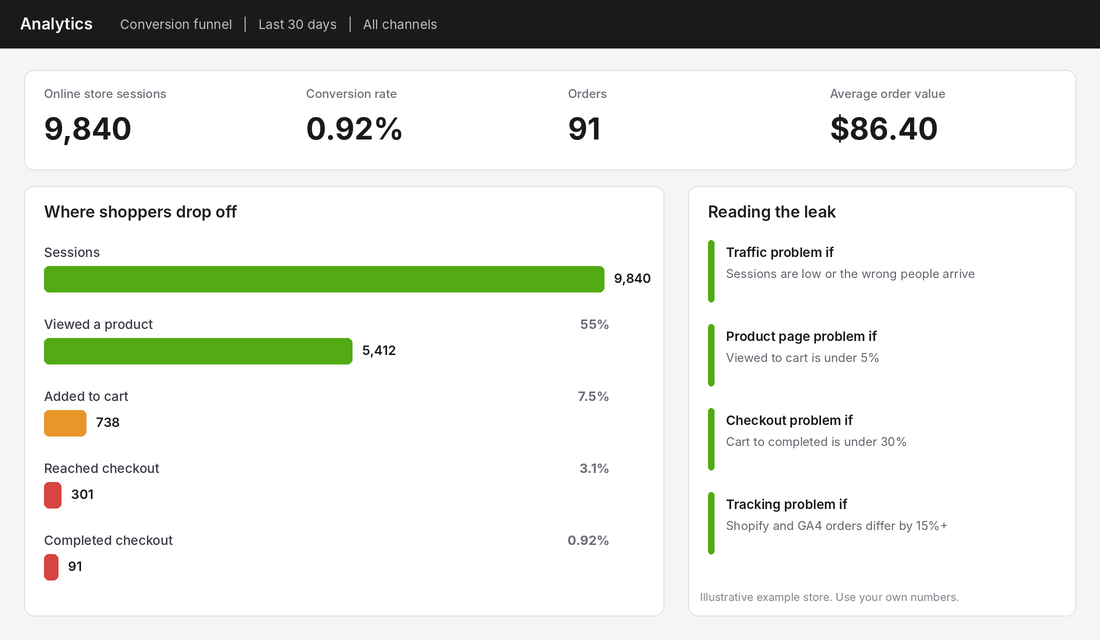Screen dimensions: 1100x640
Task: Click the Online store sessions label
Action: (105, 94)
